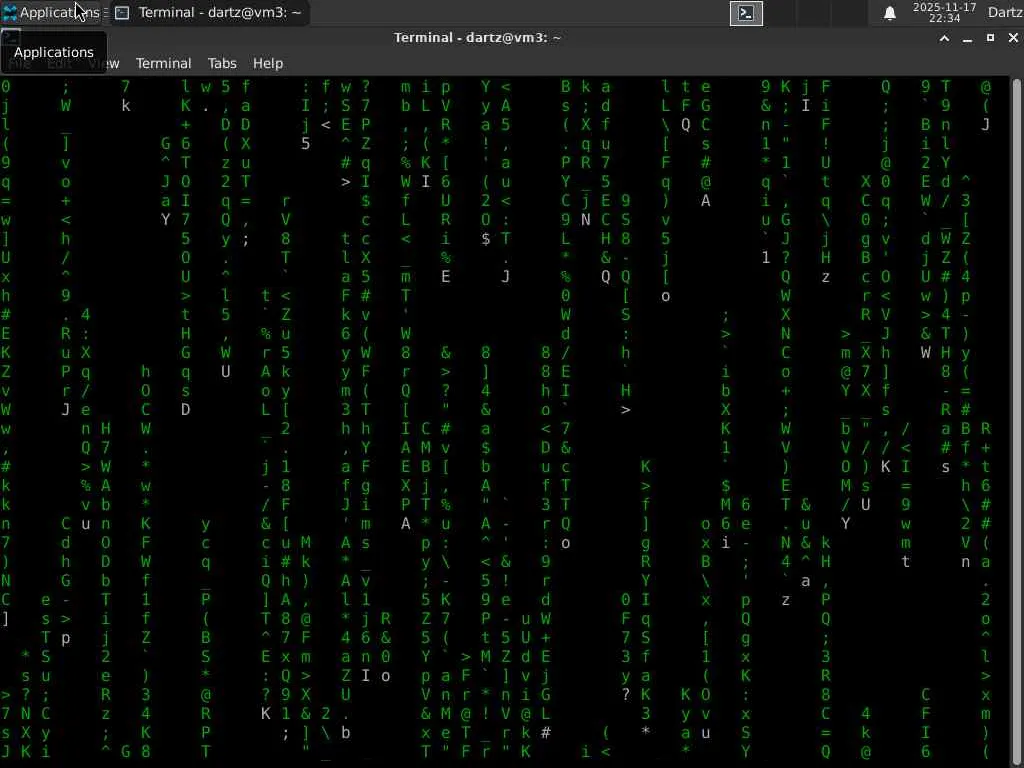This screenshot has height=768, width=1024.
Task: Click the terminal prompt icon in the top panel
Action: tap(746, 13)
